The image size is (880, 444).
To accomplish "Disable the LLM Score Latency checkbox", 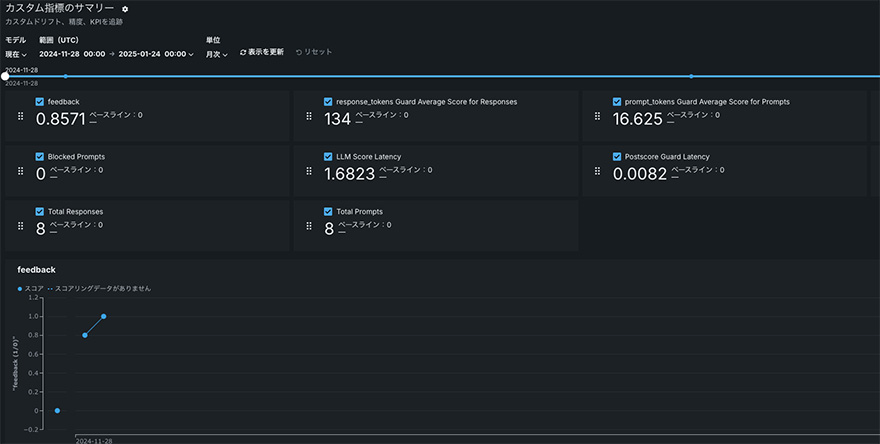I will pyautogui.click(x=328, y=157).
